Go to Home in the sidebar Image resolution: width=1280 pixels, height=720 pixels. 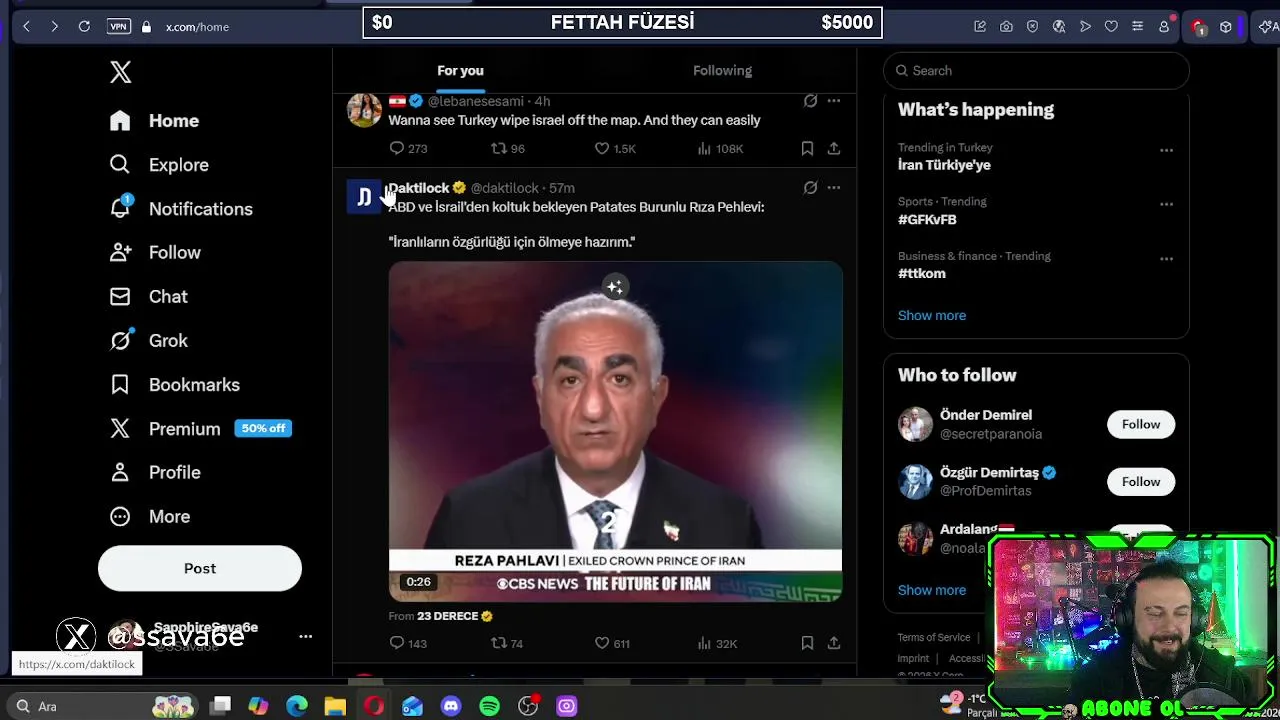click(x=154, y=120)
